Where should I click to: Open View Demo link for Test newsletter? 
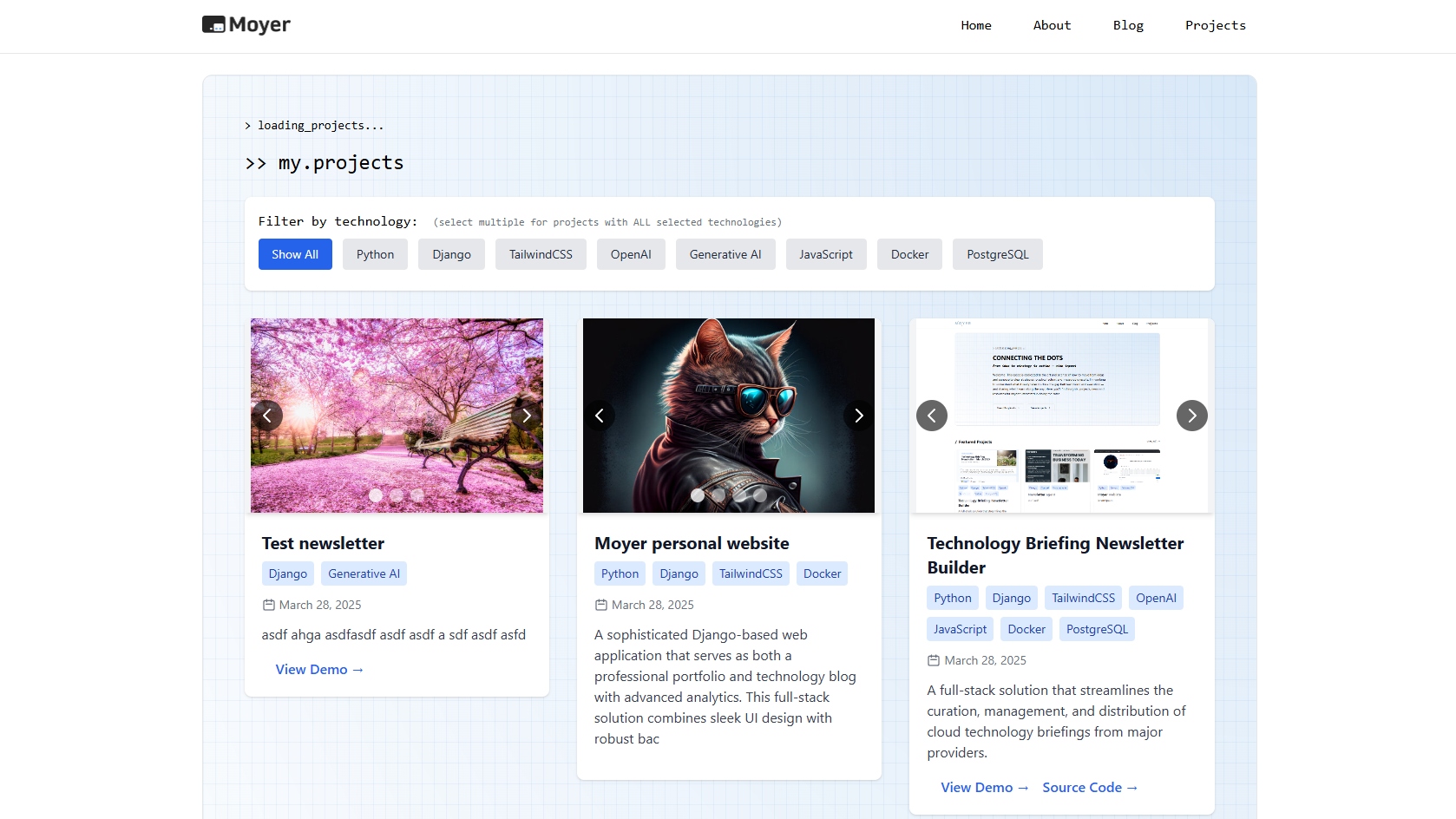click(319, 670)
